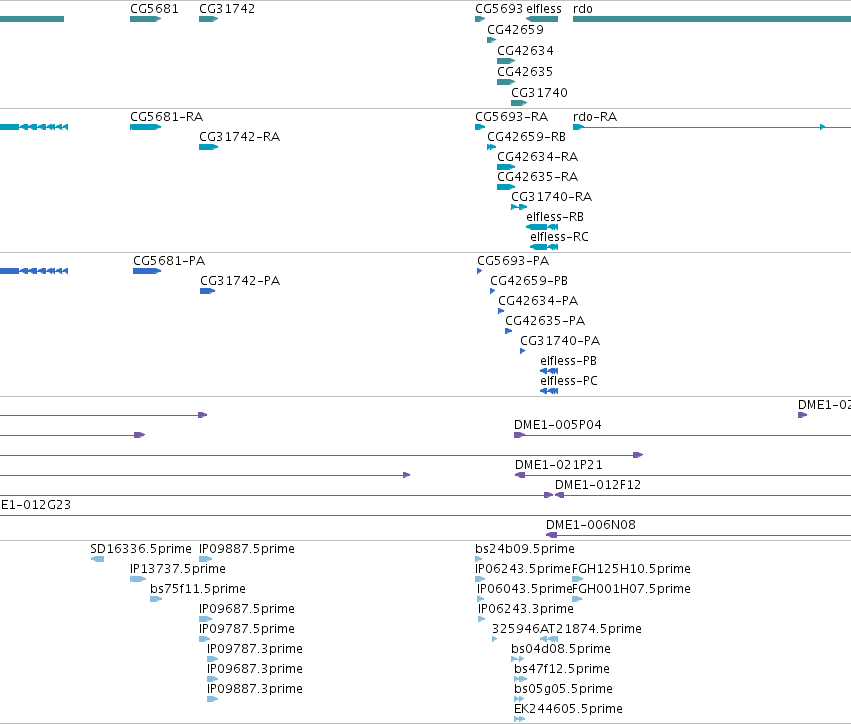
Task: Click the CG31742-PA protein label
Action: (x=240, y=281)
